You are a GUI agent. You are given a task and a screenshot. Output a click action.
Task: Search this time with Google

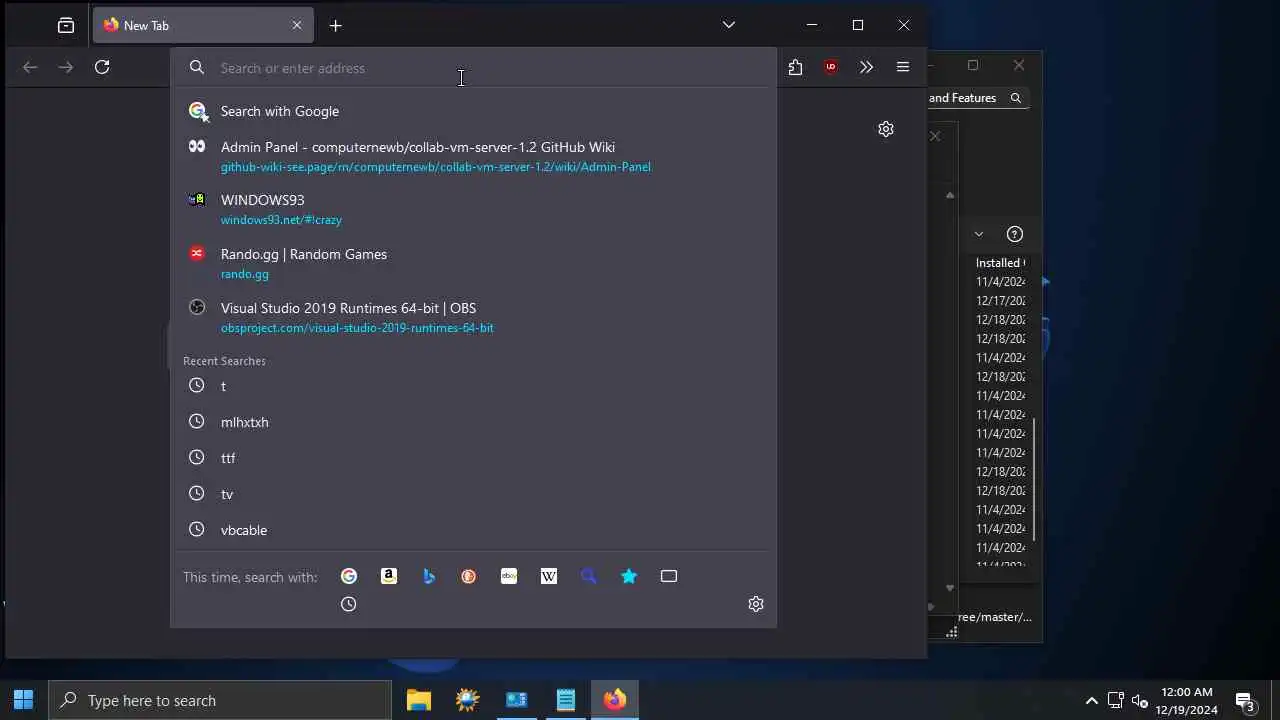349,576
